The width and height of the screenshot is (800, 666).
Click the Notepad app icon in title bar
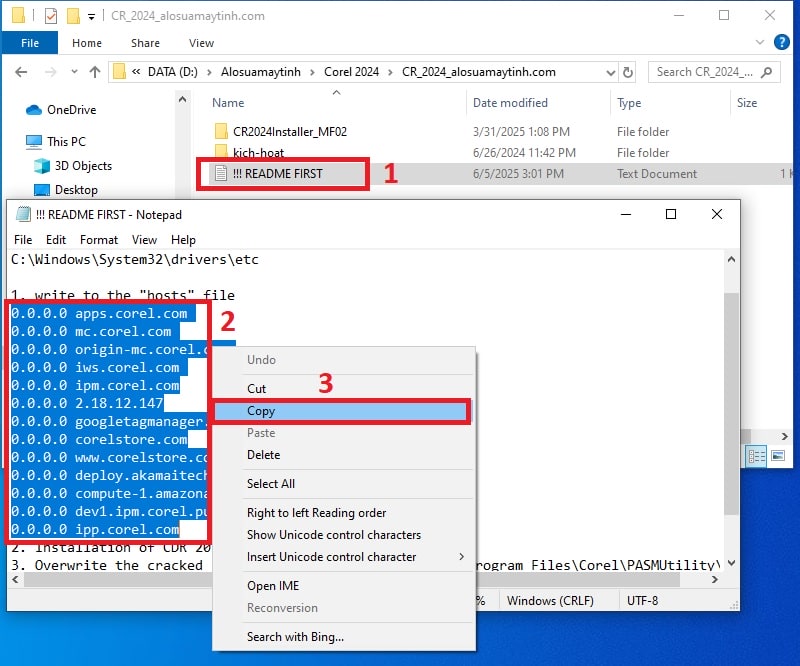click(x=23, y=214)
